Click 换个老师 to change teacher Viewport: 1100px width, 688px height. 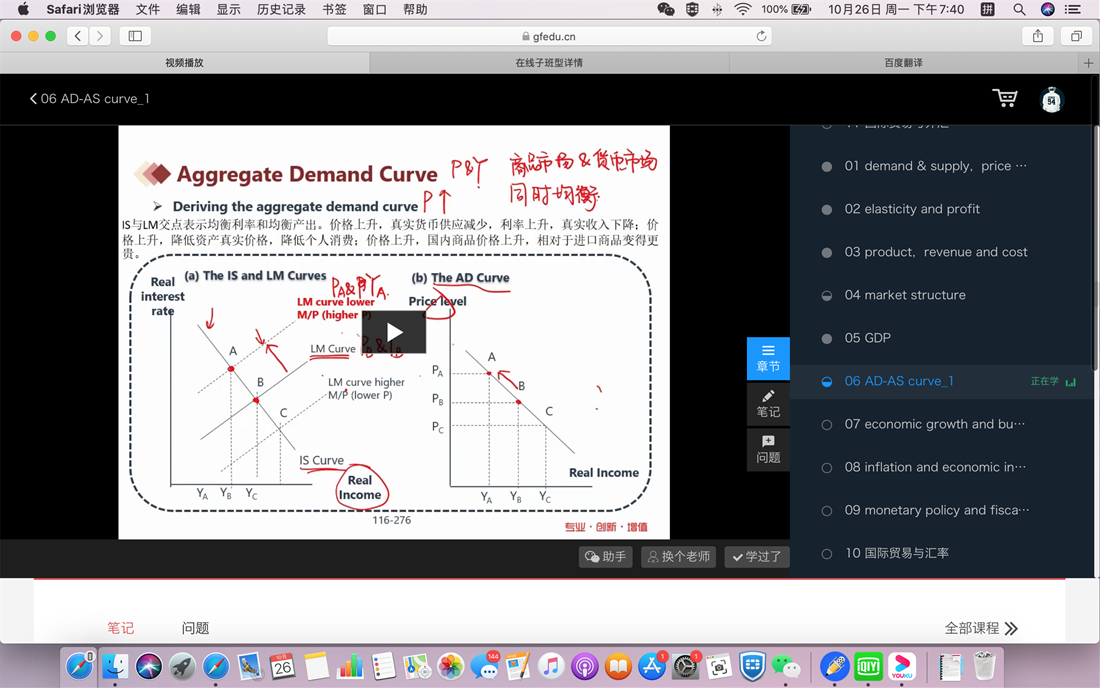(678, 557)
